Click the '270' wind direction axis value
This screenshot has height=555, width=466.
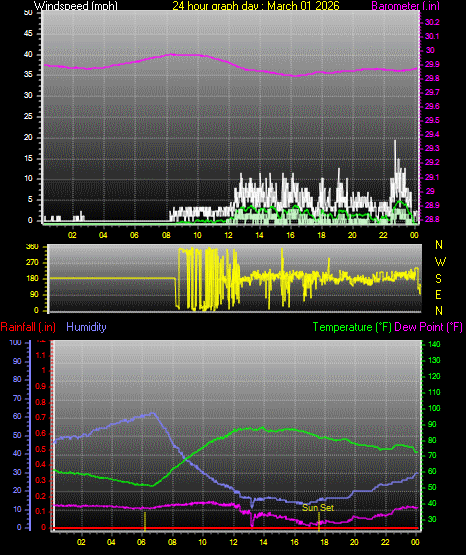pyautogui.click(x=32, y=263)
